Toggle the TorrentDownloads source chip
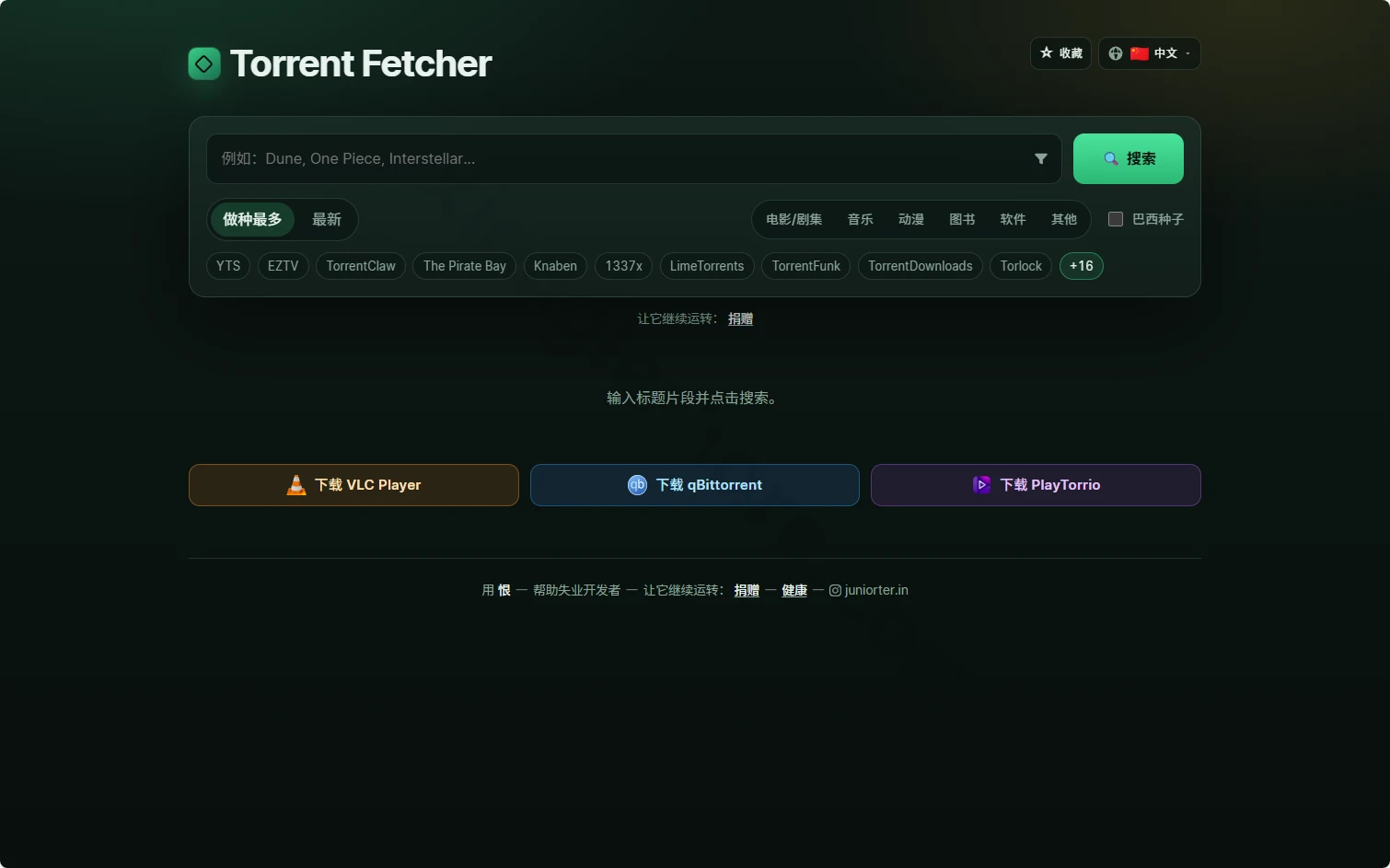This screenshot has height=868, width=1390. coord(921,266)
